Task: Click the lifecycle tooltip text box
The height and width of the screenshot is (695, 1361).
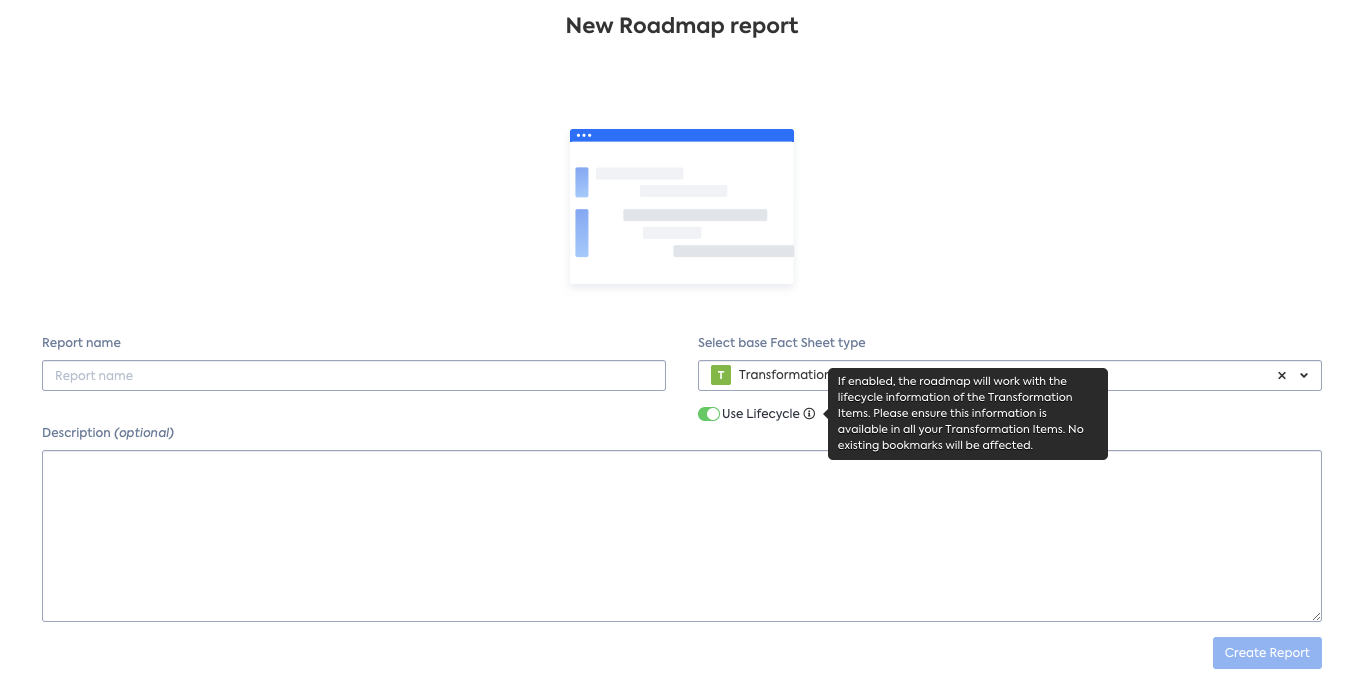Action: click(x=968, y=414)
